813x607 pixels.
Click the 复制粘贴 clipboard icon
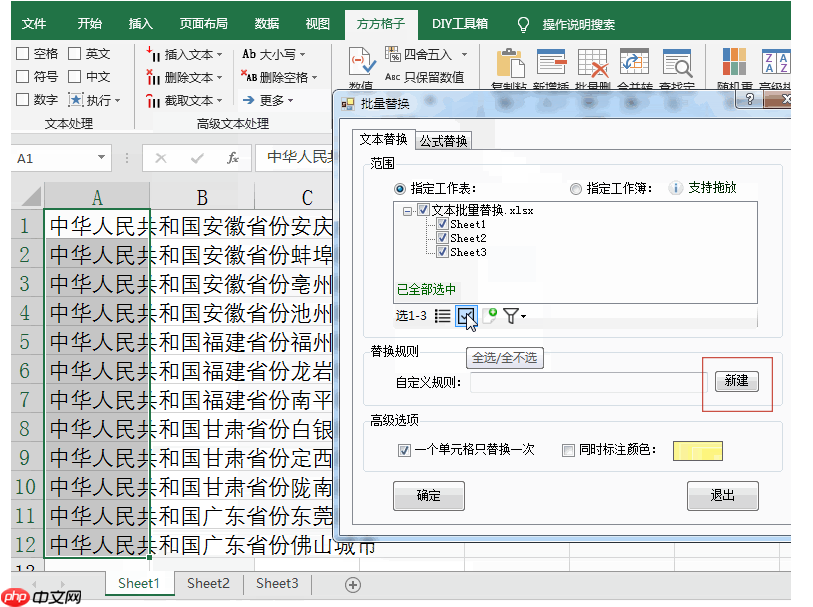tap(510, 63)
